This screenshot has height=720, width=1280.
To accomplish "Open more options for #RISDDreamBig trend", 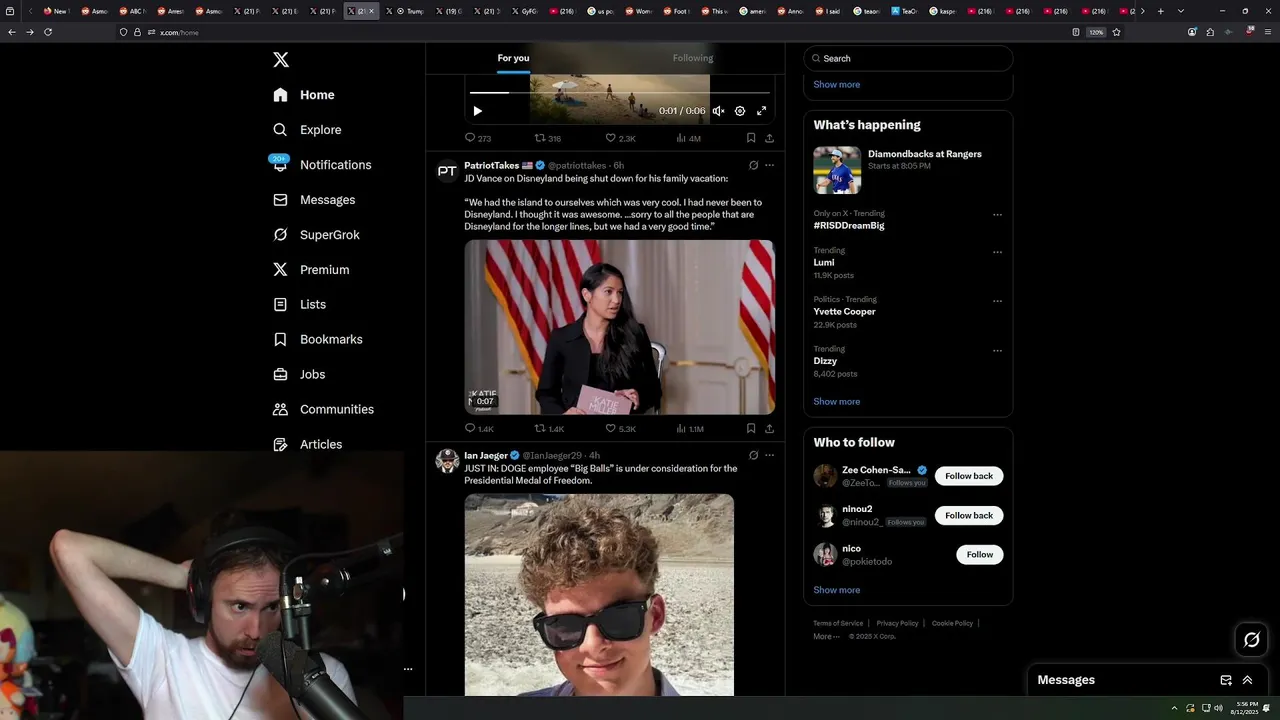I will [997, 215].
